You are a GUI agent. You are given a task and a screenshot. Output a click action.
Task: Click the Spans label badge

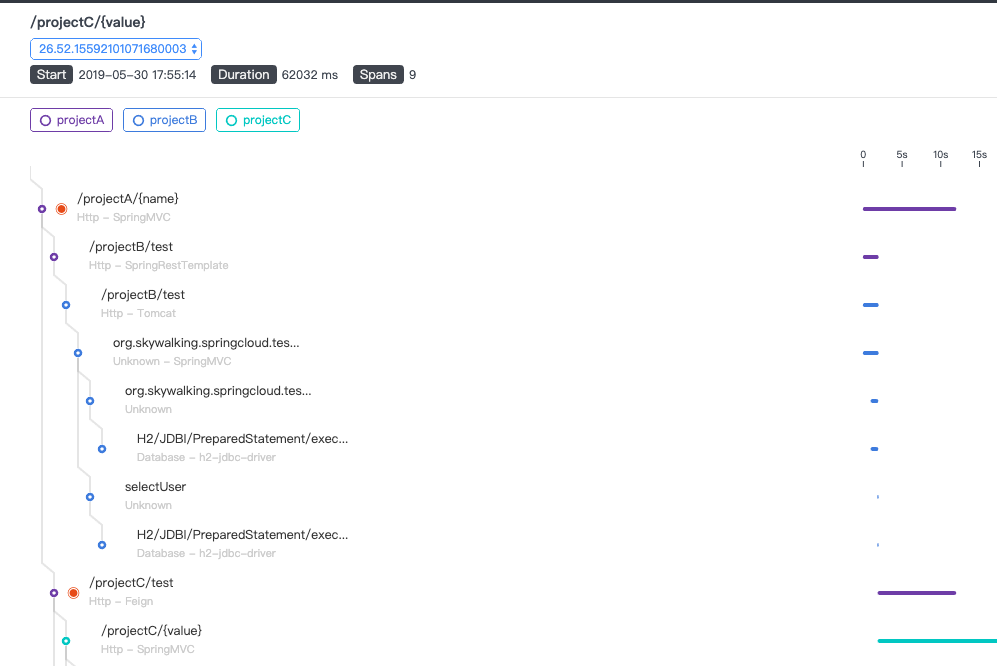(378, 75)
